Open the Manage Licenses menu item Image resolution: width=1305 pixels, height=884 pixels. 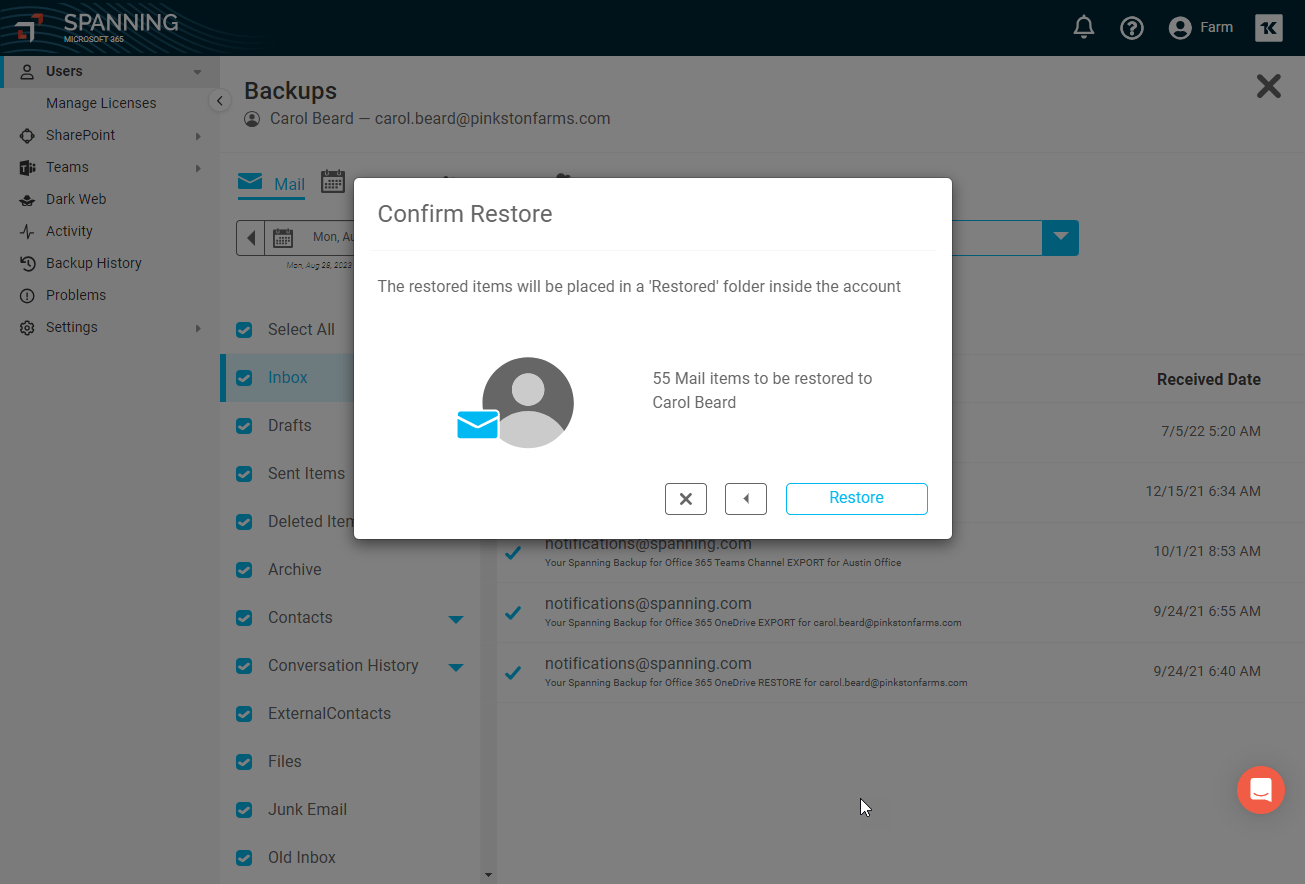pyautogui.click(x=101, y=102)
